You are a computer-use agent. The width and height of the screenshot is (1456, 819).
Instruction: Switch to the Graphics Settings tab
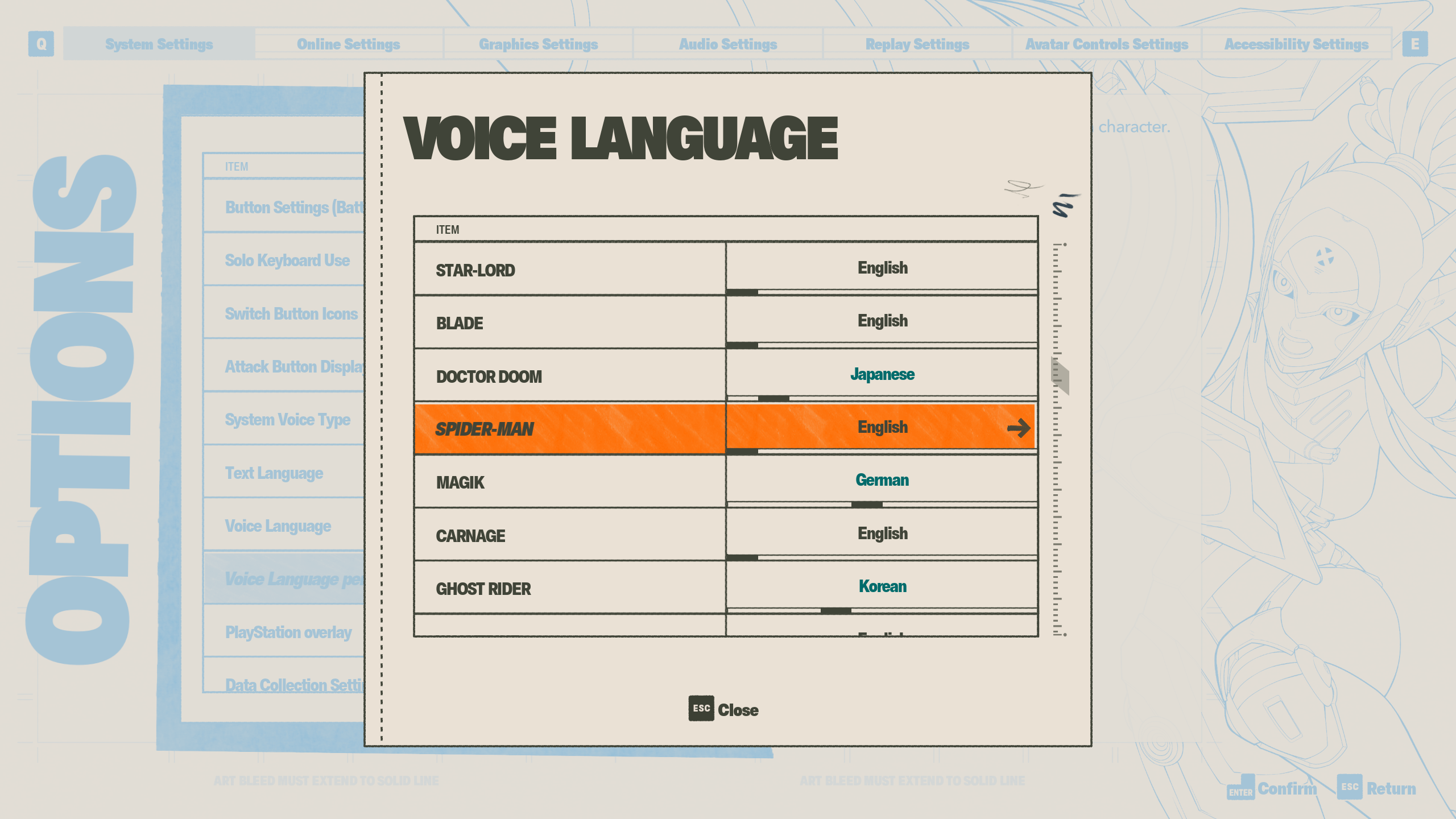click(538, 44)
